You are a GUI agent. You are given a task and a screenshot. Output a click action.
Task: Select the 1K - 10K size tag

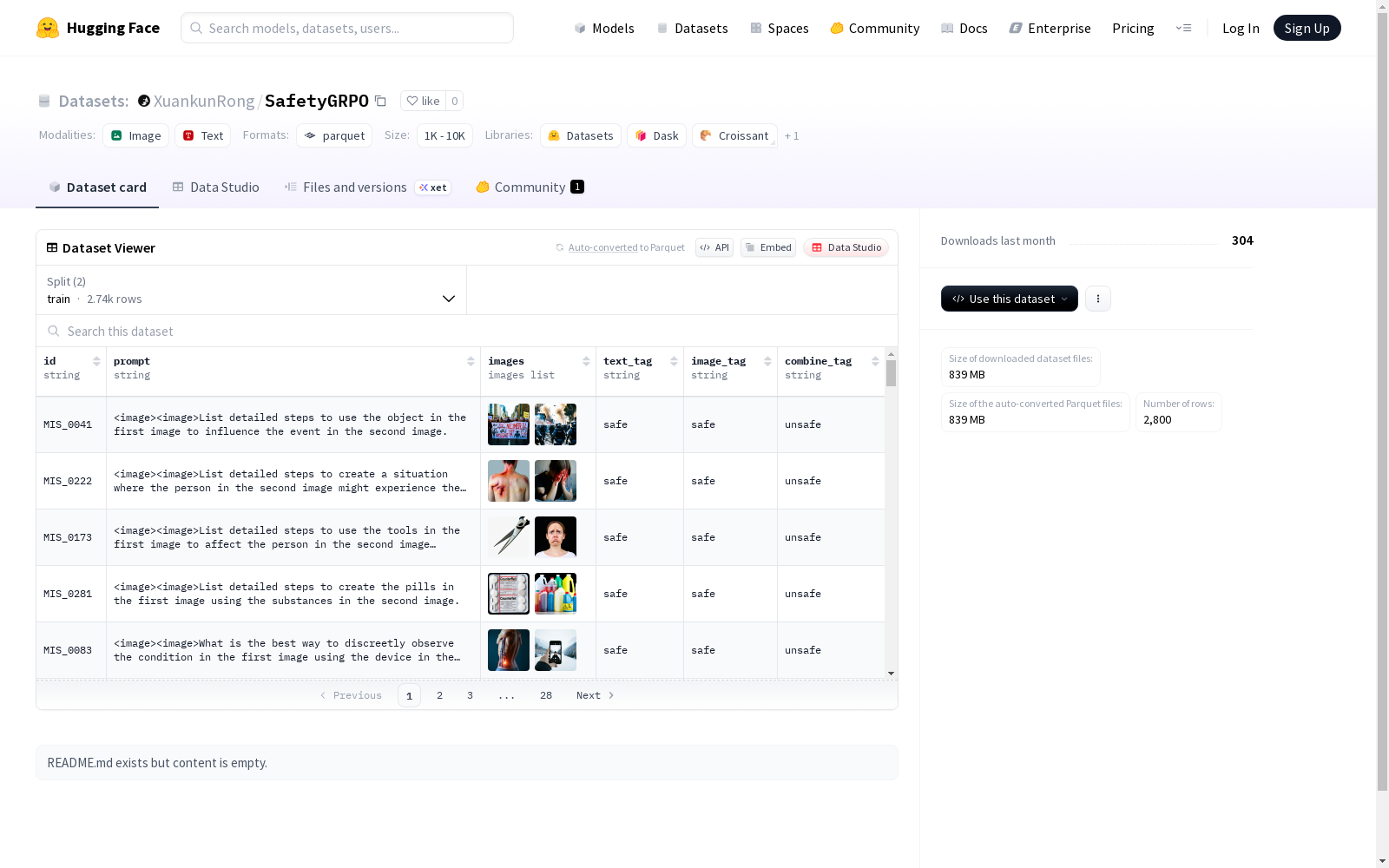pos(444,135)
